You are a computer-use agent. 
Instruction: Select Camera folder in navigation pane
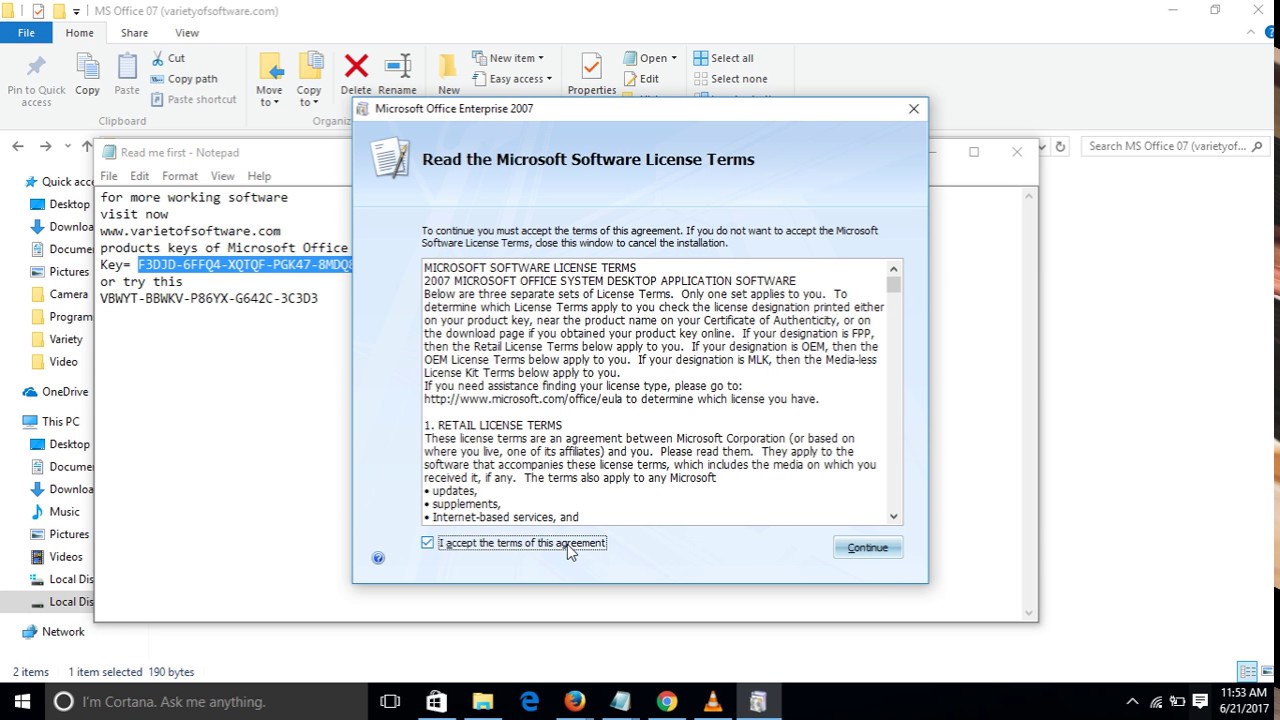tap(60, 294)
